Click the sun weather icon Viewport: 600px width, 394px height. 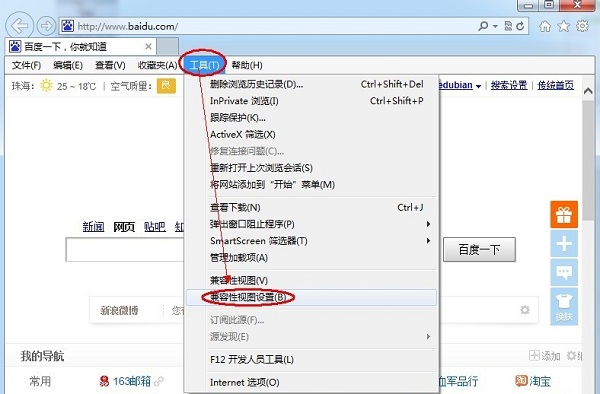[x=46, y=85]
